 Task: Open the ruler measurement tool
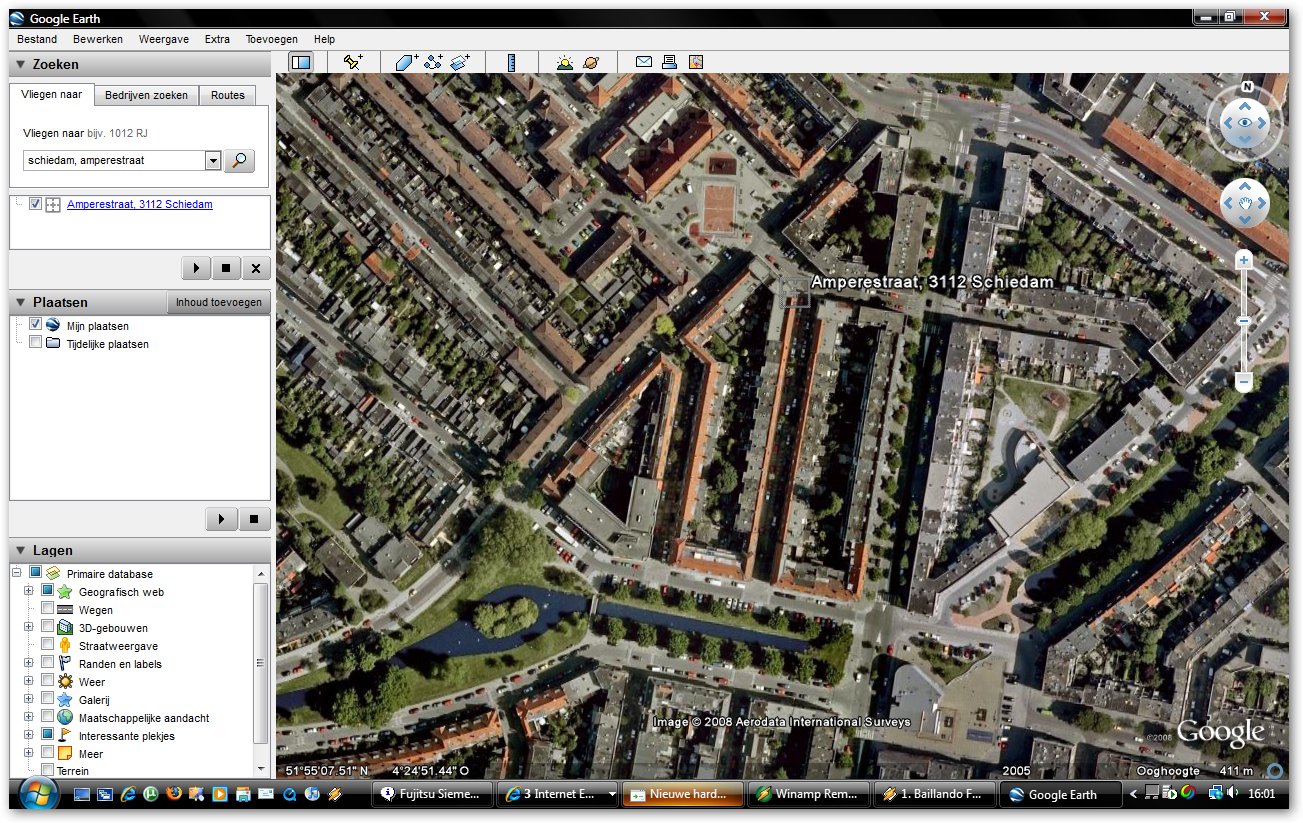(511, 62)
